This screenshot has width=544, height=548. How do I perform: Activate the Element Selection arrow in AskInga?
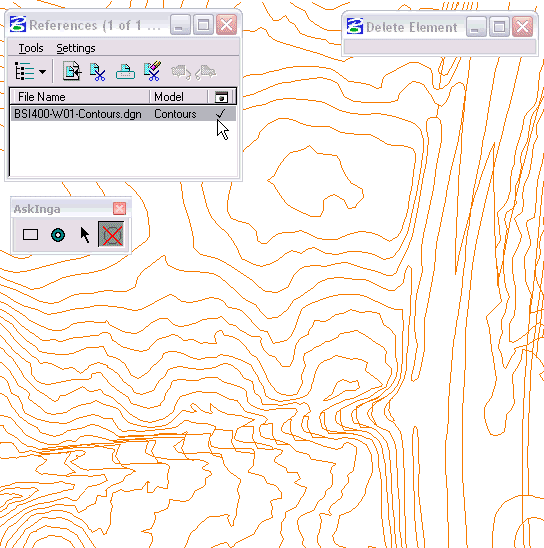pos(84,235)
